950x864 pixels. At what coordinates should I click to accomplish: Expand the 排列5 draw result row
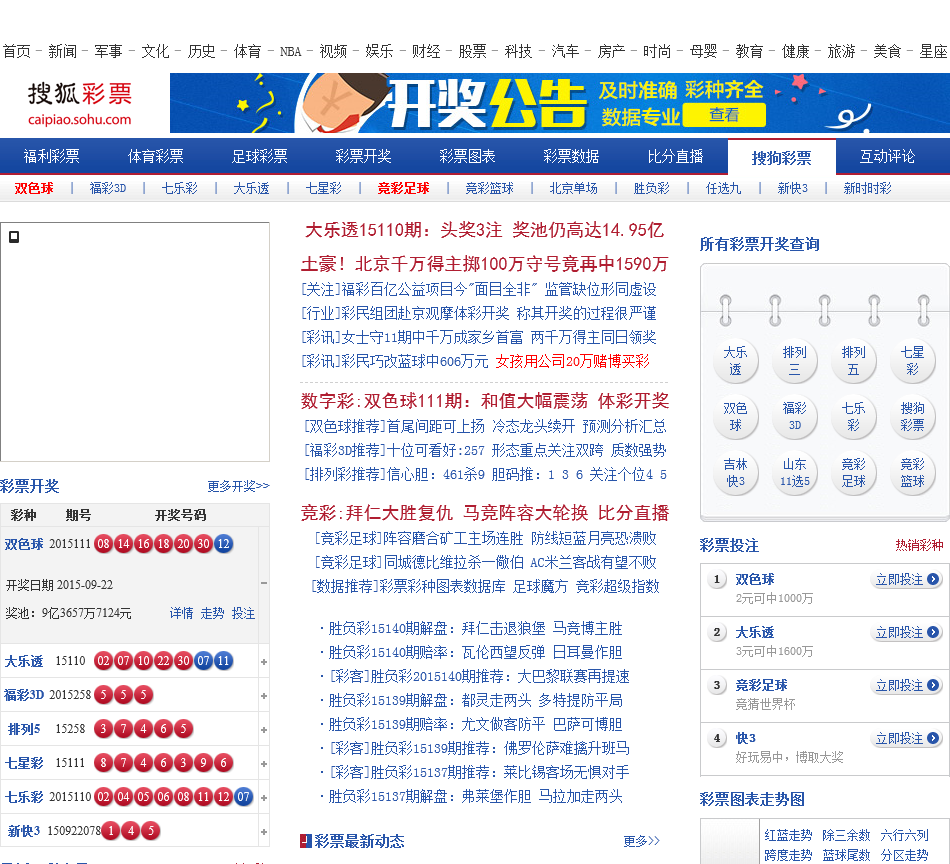pos(264,729)
